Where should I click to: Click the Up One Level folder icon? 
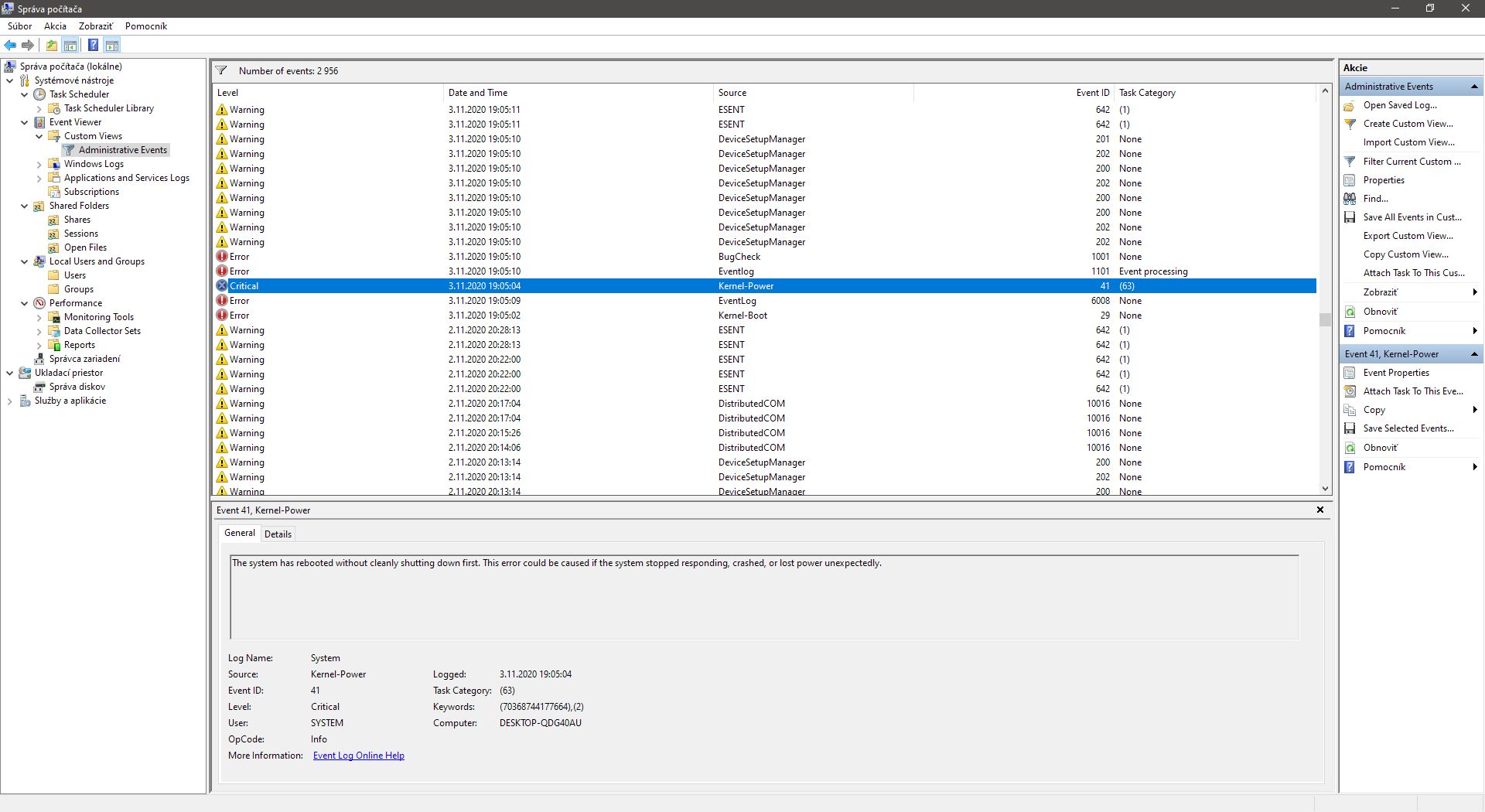point(51,46)
